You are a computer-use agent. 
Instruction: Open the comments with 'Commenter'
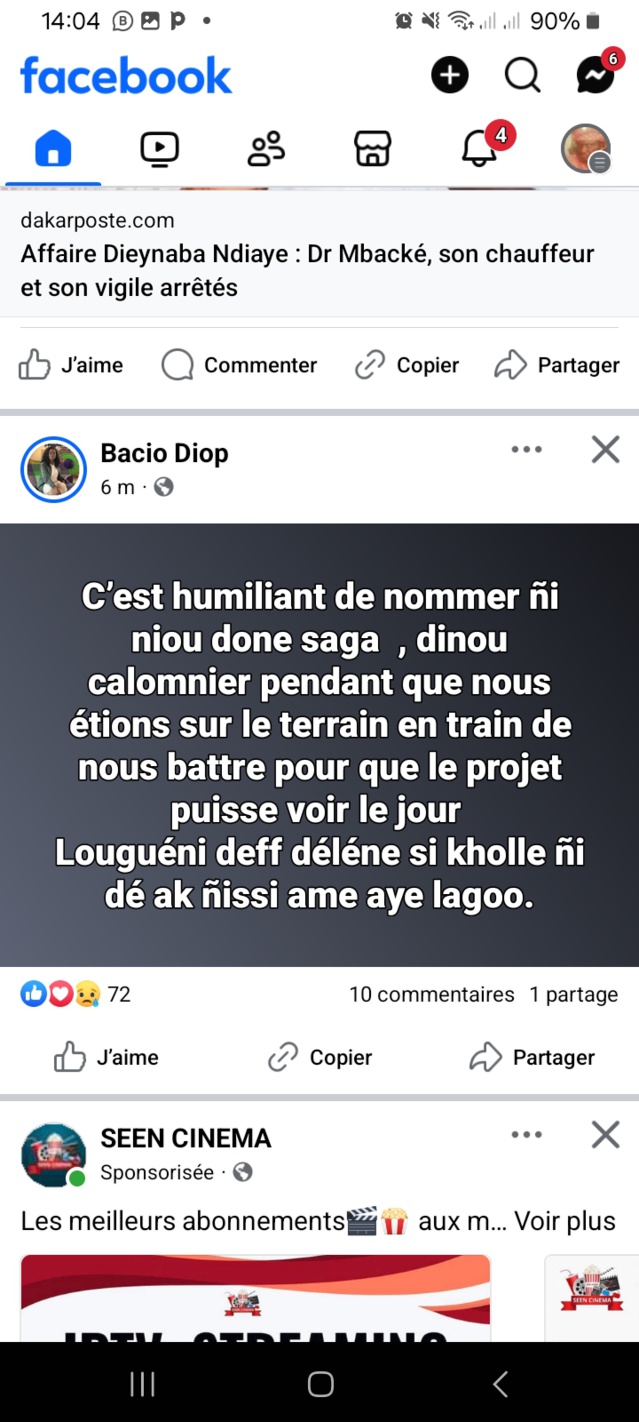pyautogui.click(x=238, y=365)
